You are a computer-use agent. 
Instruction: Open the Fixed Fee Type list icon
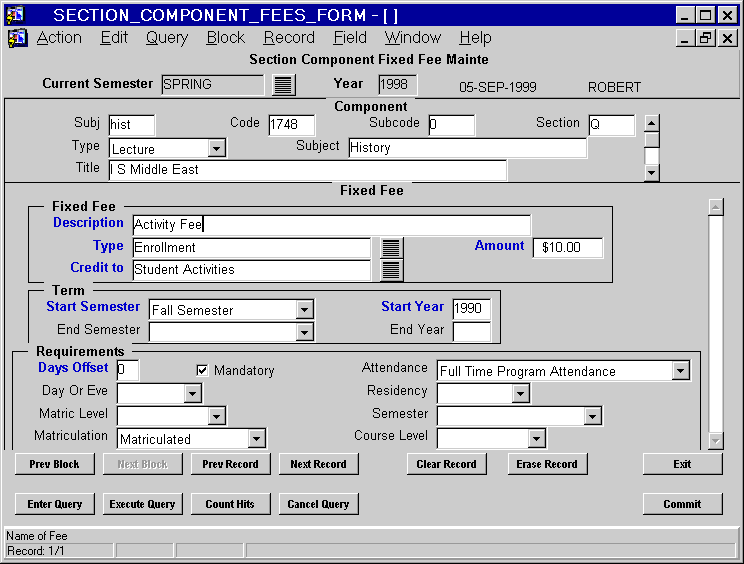point(391,248)
